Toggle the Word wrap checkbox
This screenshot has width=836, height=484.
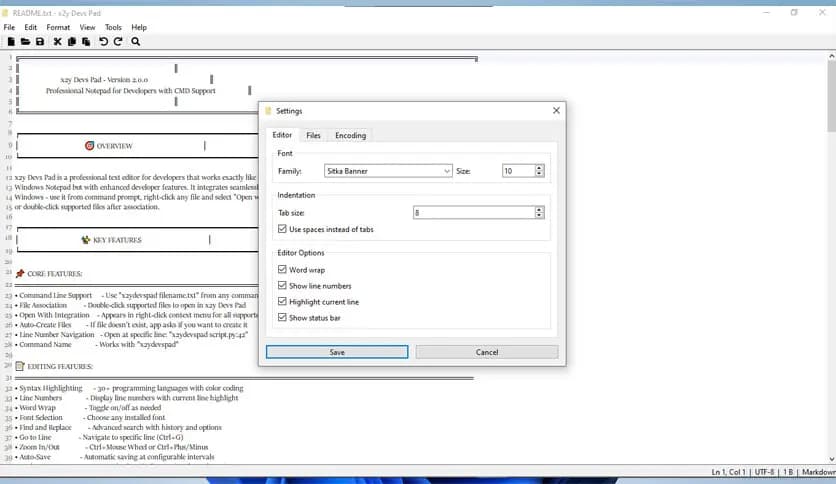282,269
